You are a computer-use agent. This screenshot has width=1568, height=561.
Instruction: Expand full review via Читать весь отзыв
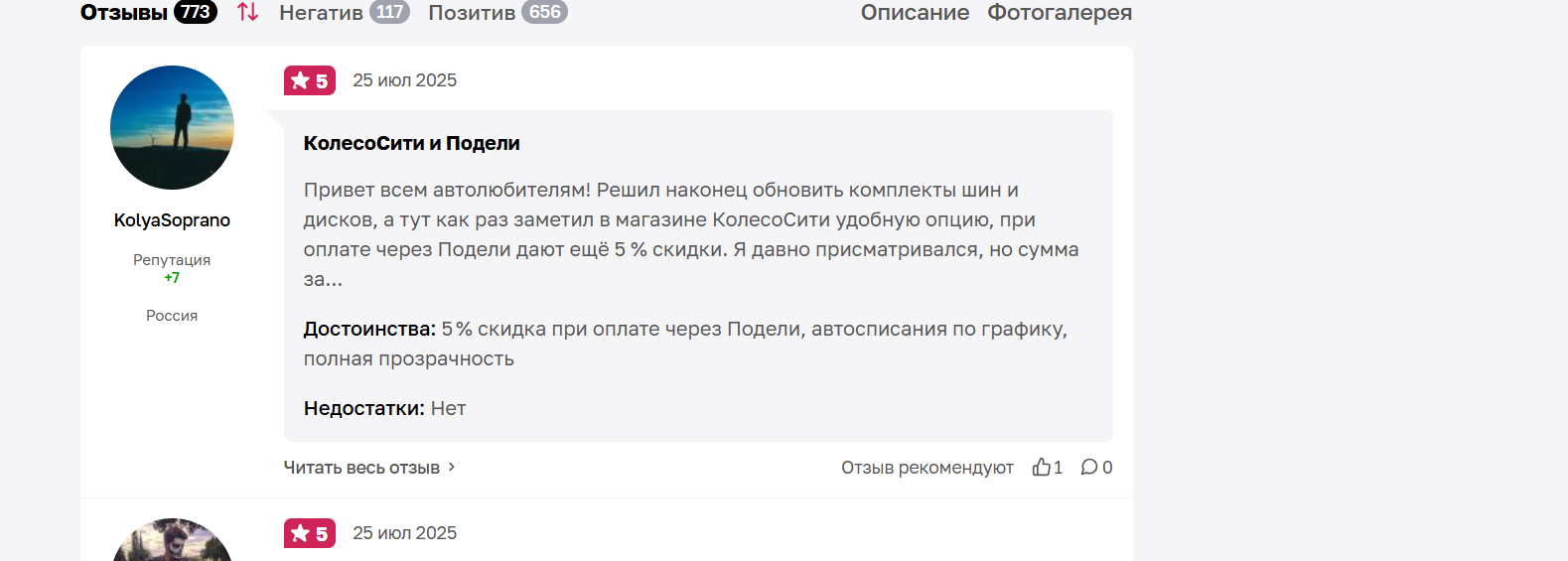click(361, 468)
